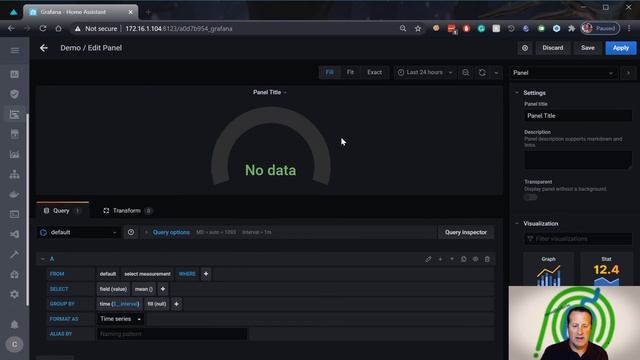This screenshot has height=360, width=640.
Task: Refresh the dashboard with the refresh icon
Action: (x=482, y=73)
